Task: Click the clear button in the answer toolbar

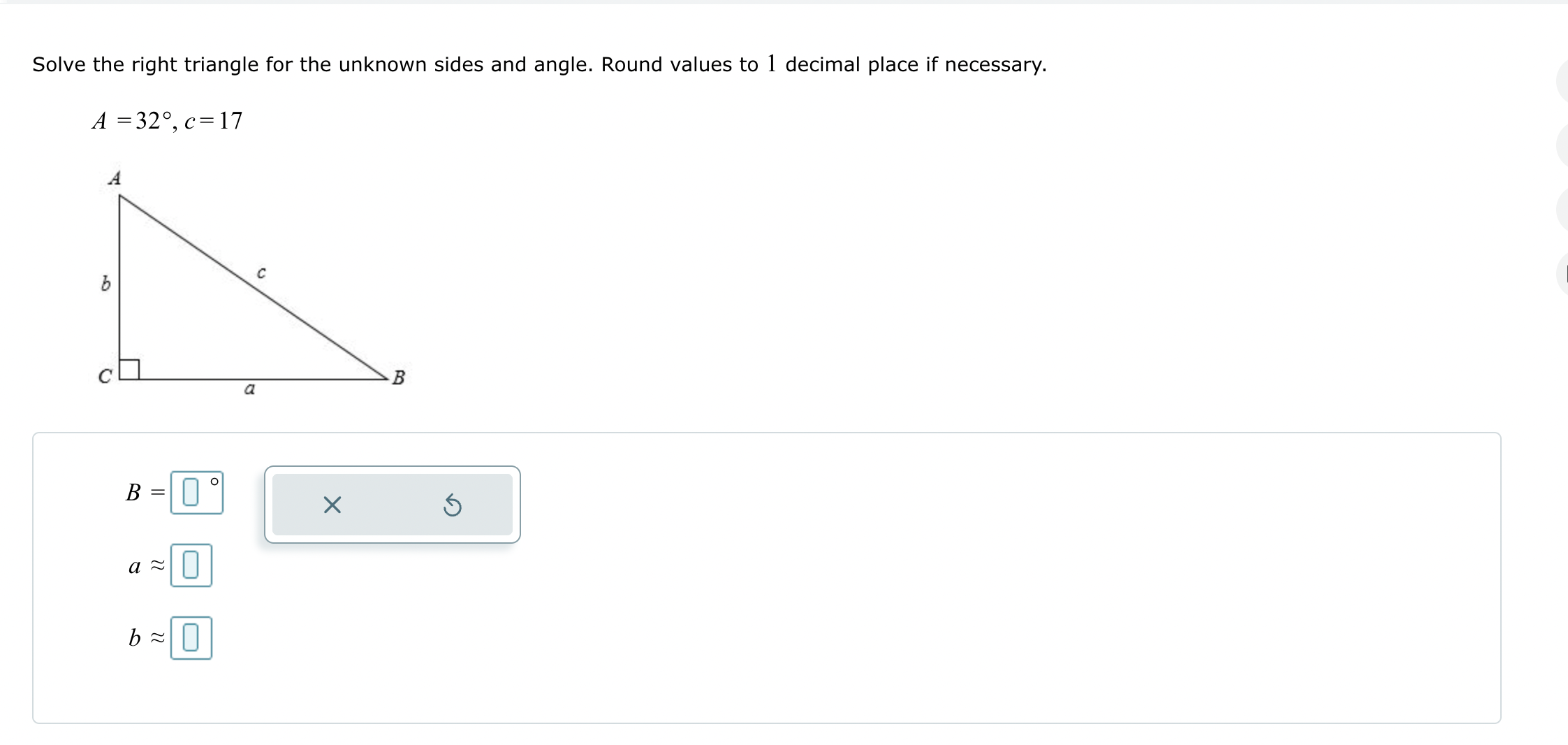Action: [x=332, y=505]
